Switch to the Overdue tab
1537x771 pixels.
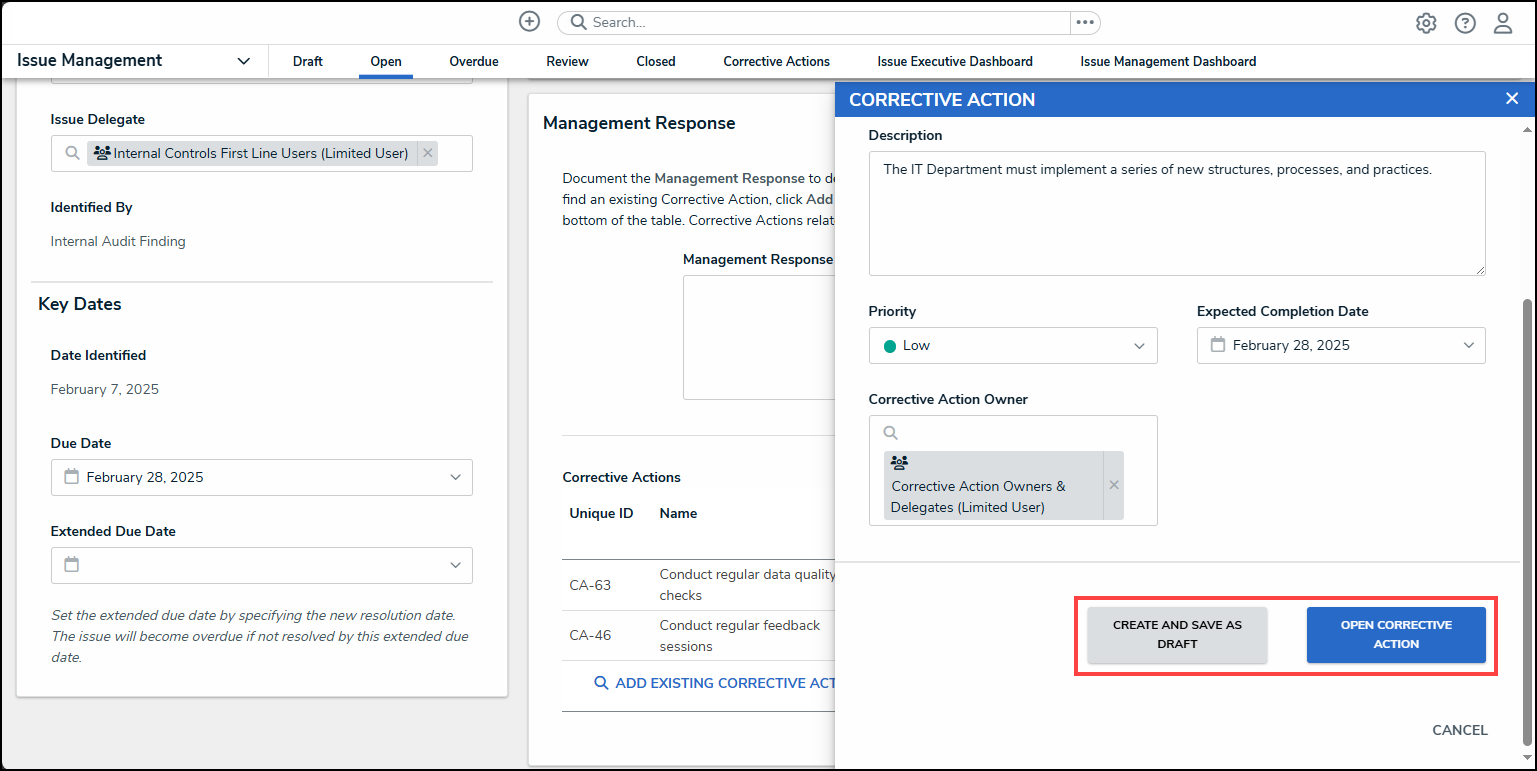(x=473, y=61)
